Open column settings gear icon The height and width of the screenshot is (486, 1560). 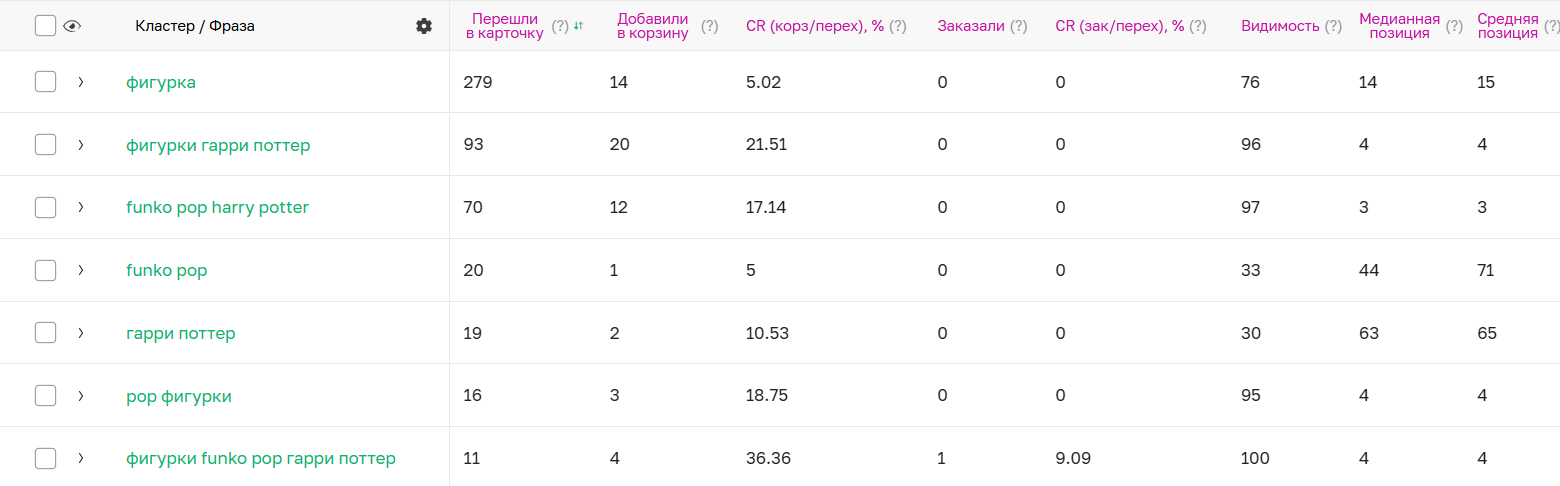point(424,26)
